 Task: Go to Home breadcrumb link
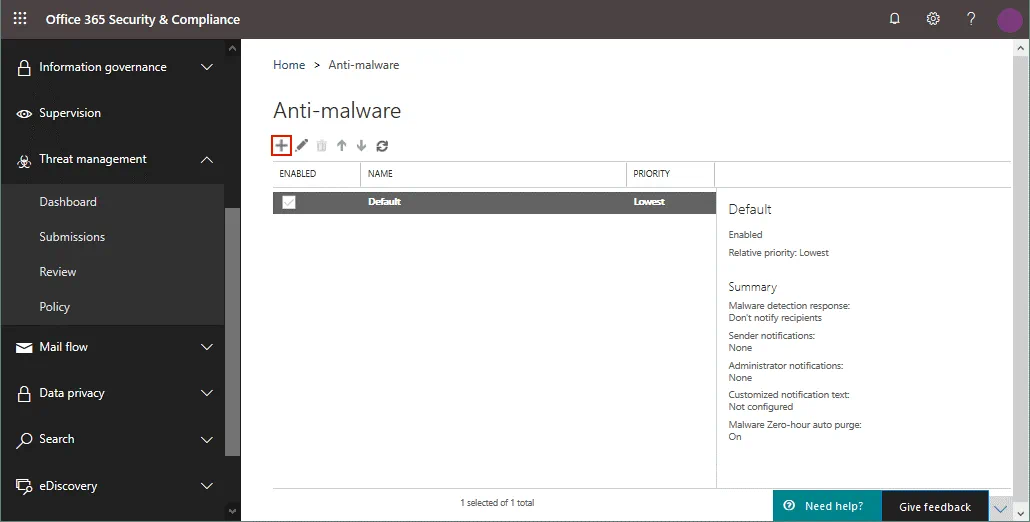[289, 65]
